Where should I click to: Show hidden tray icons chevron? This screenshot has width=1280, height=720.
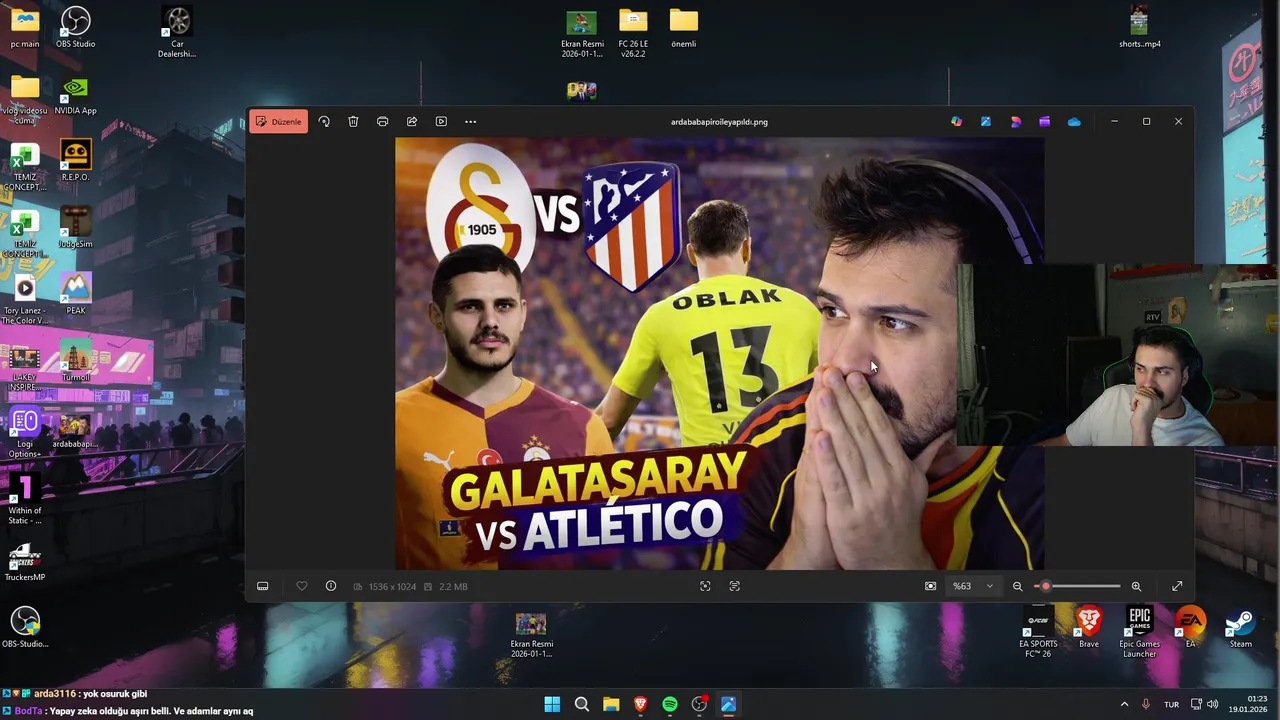pos(1124,704)
